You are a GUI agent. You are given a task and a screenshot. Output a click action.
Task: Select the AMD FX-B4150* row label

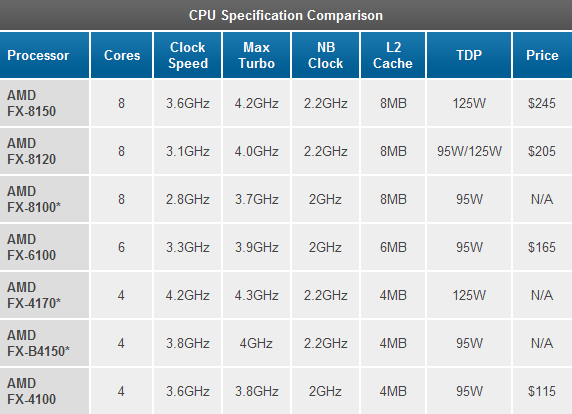coord(44,343)
